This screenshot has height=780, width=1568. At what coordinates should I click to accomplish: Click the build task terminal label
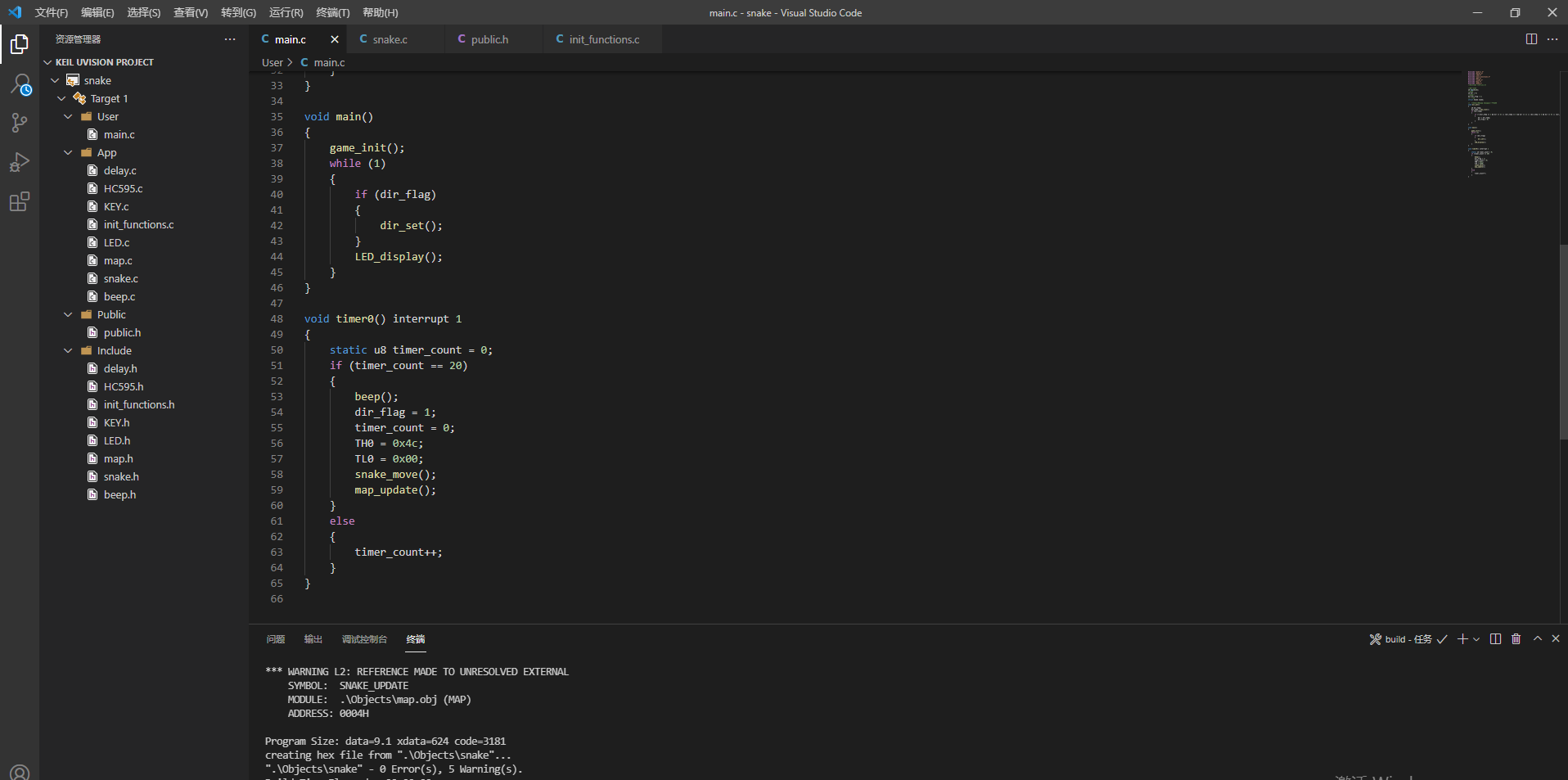1408,639
